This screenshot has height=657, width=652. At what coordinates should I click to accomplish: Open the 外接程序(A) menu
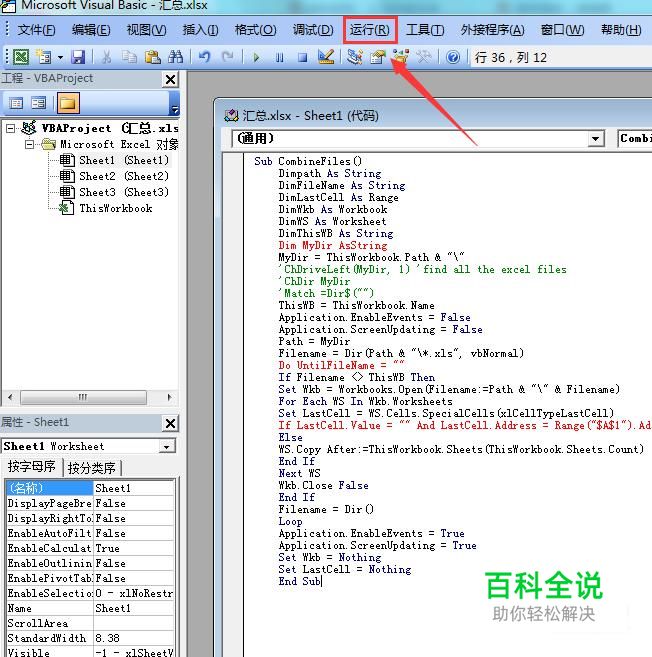pyautogui.click(x=492, y=30)
